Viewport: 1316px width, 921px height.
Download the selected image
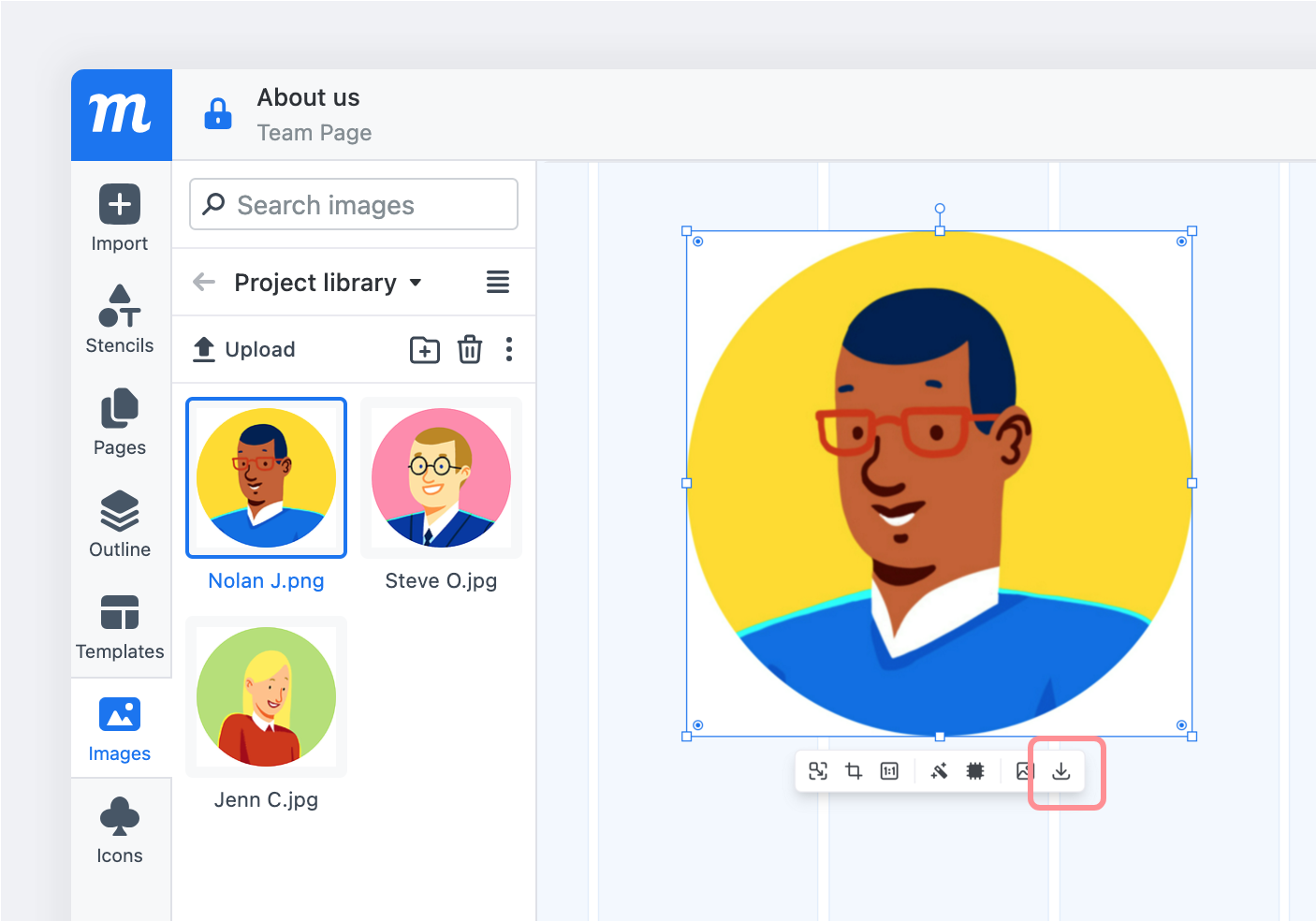(x=1061, y=771)
